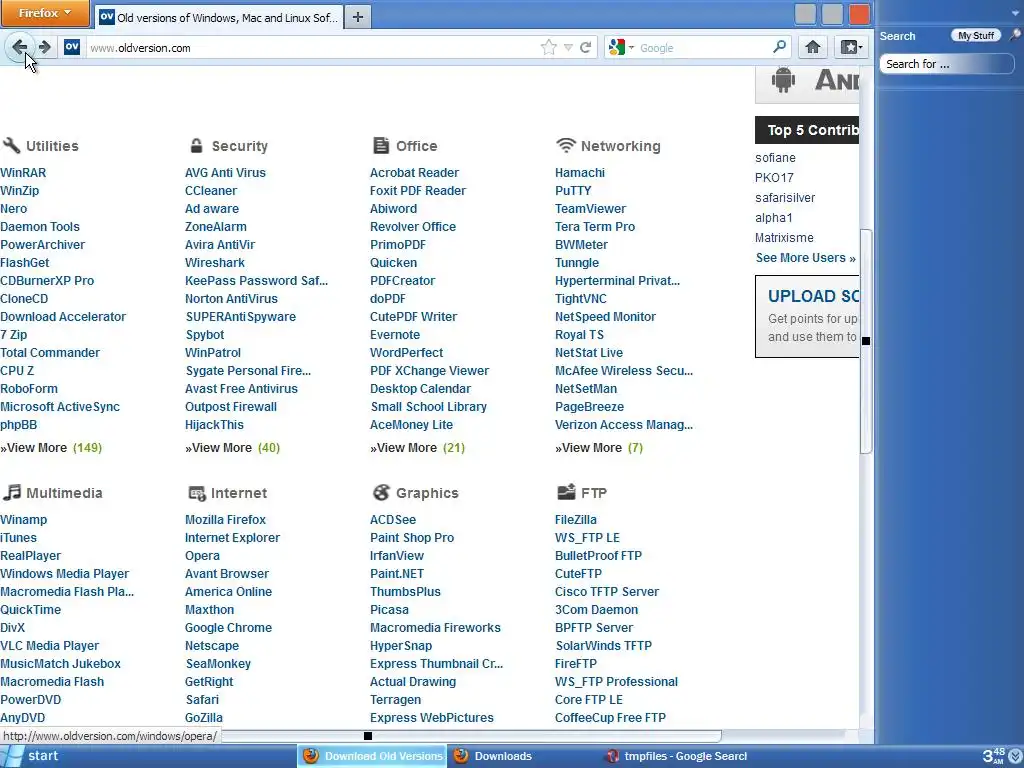Image resolution: width=1024 pixels, height=768 pixels.
Task: Open the Evernote link
Action: 394,334
